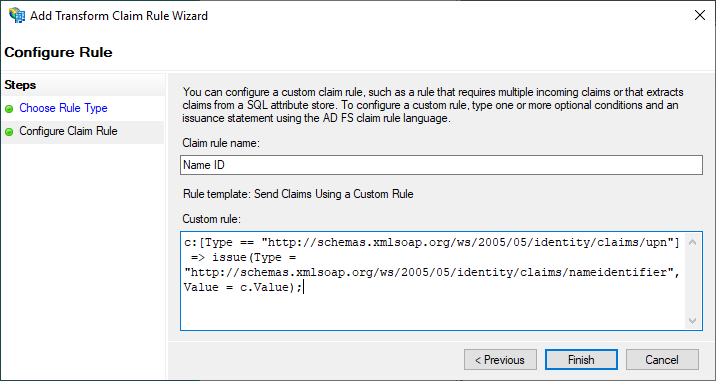Image resolution: width=718 pixels, height=383 pixels.
Task: Click the nameidentifier URL line in custom rule
Action: click(x=432, y=272)
